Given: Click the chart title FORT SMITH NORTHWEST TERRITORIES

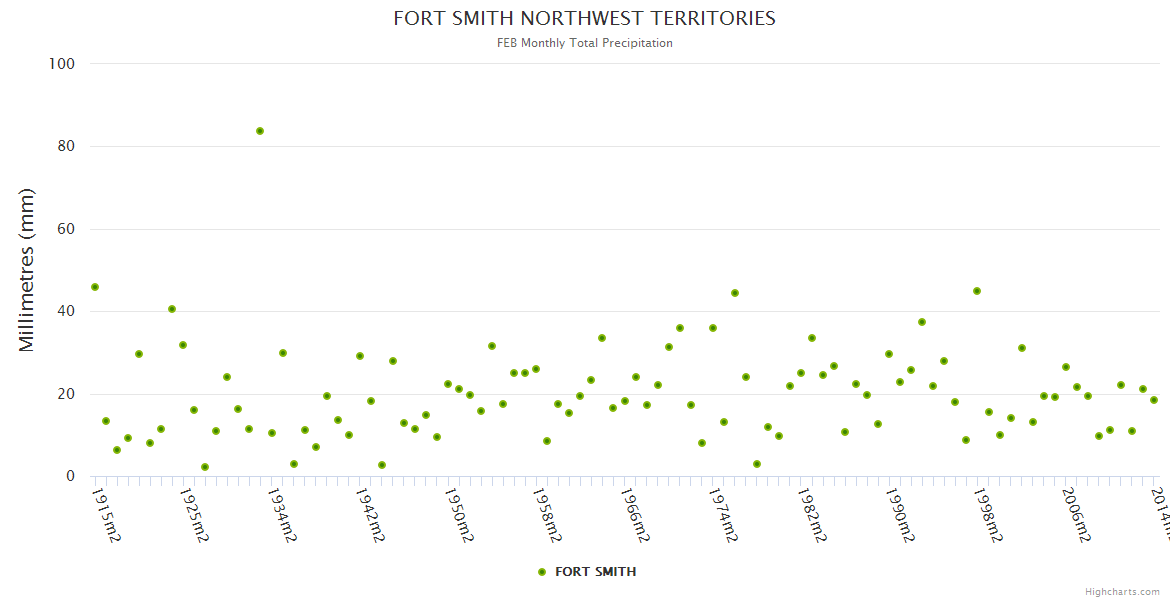Looking at the screenshot, I should pos(584,18).
